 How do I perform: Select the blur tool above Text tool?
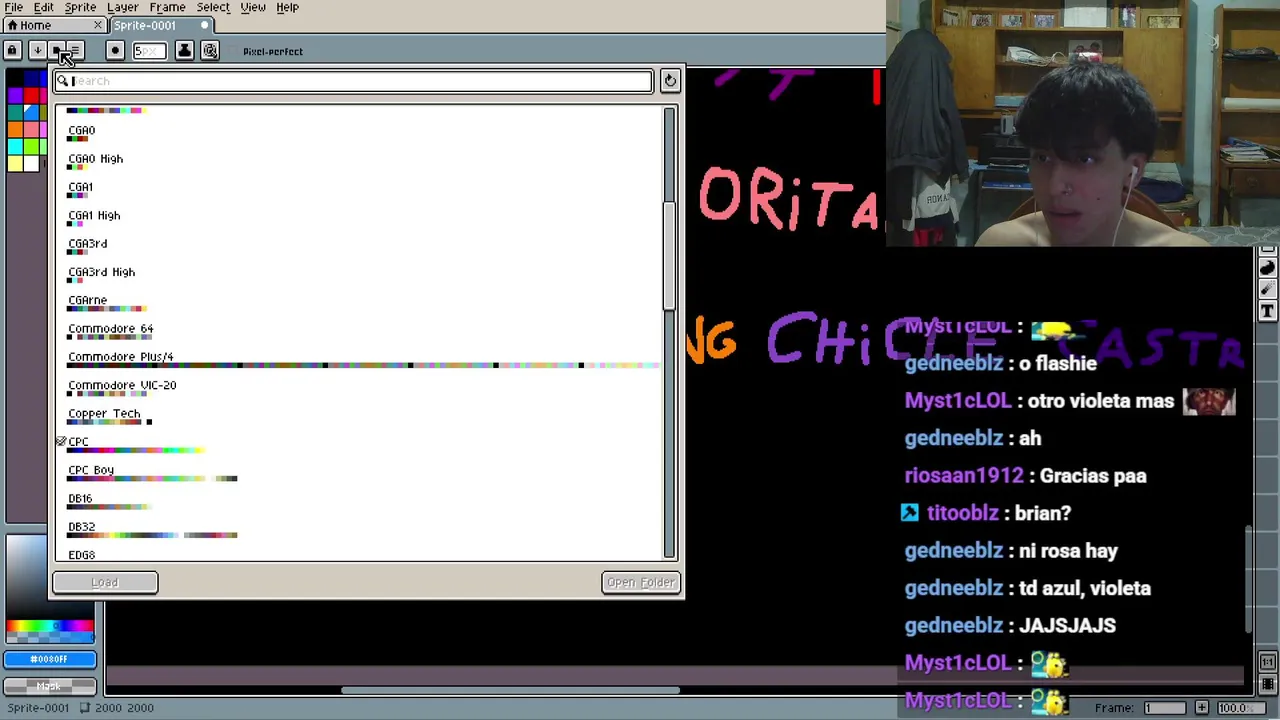coord(1267,290)
